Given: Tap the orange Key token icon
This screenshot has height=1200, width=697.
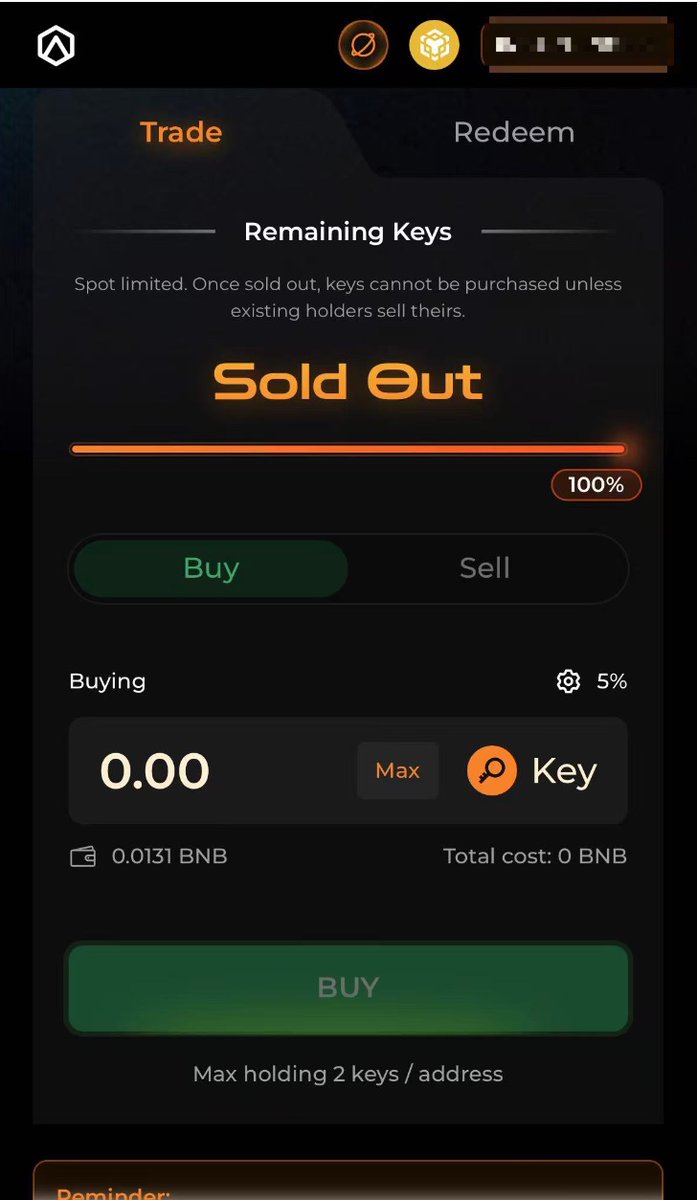Looking at the screenshot, I should click(x=492, y=771).
